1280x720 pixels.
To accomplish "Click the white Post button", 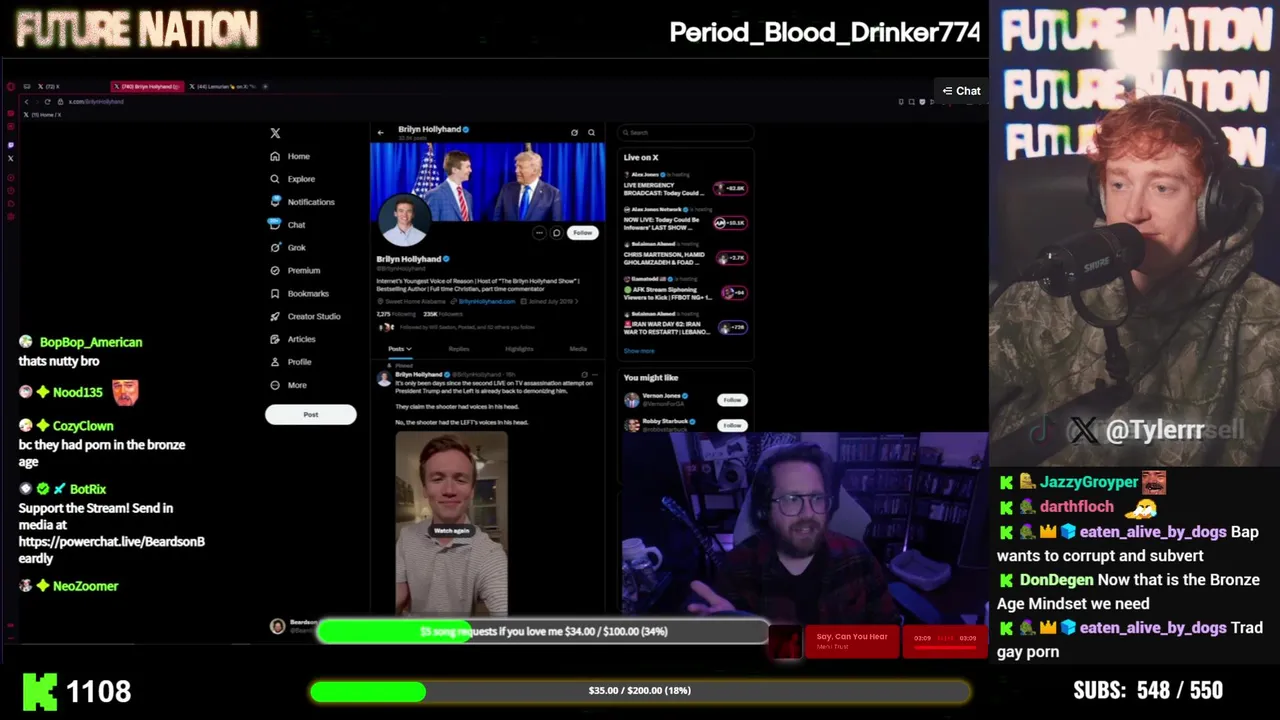I will [x=311, y=415].
